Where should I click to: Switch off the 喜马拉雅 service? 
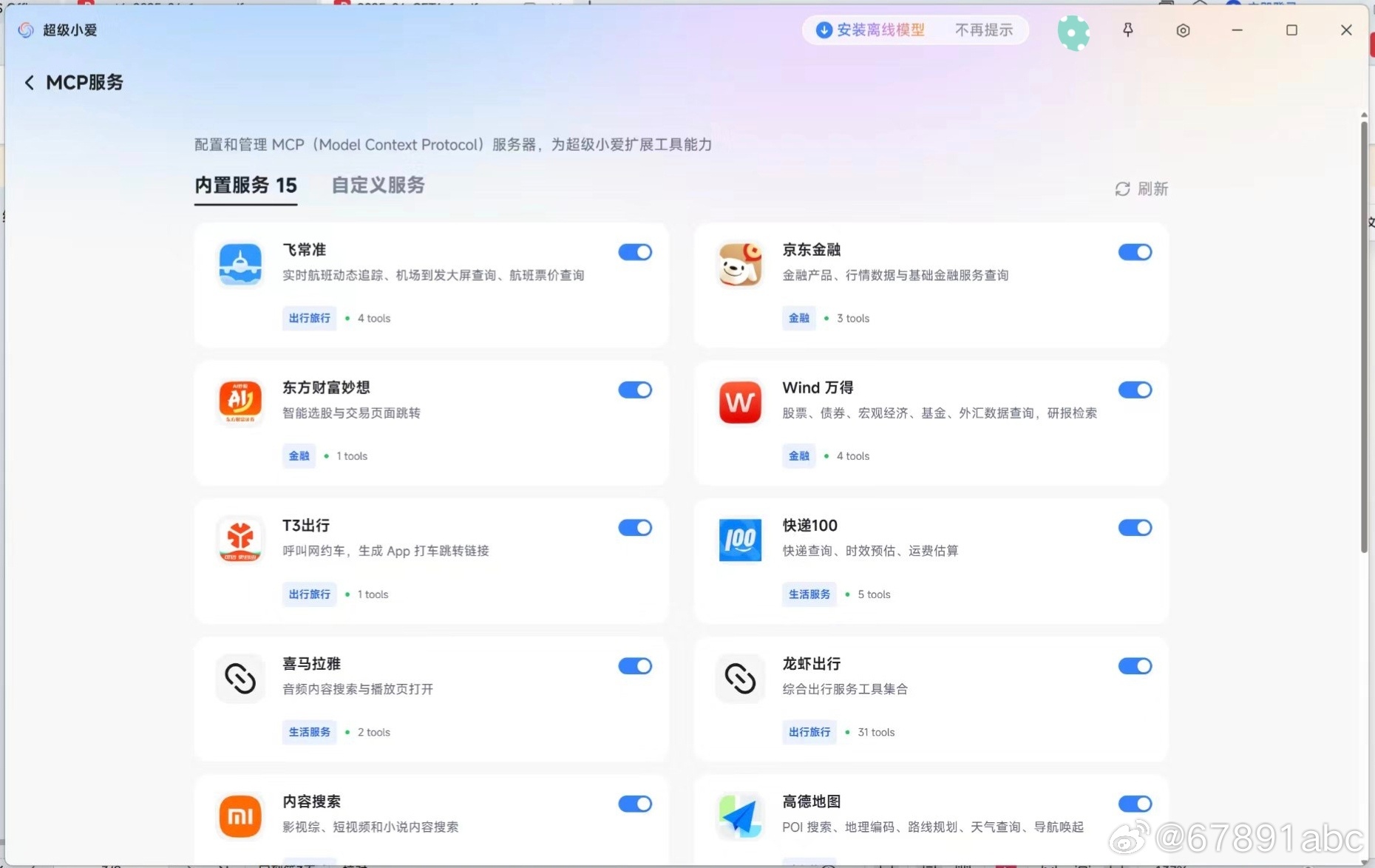[635, 665]
